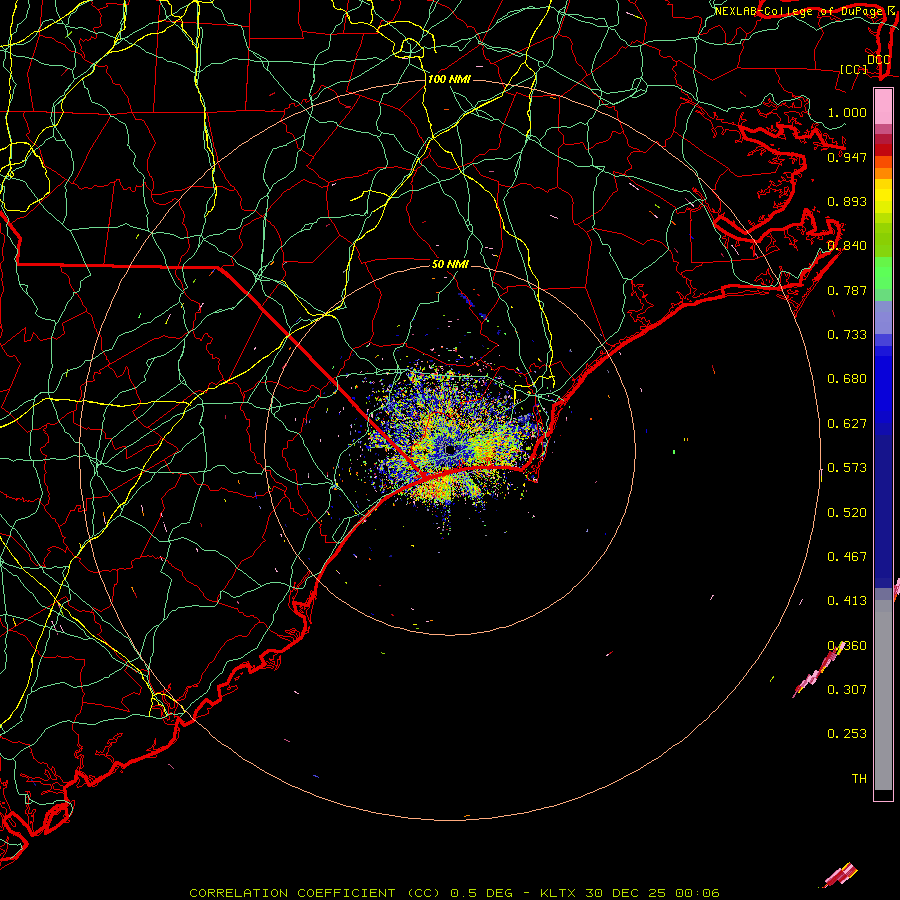Click the 1.000 color scale value
The width and height of the screenshot is (900, 900).
click(847, 112)
